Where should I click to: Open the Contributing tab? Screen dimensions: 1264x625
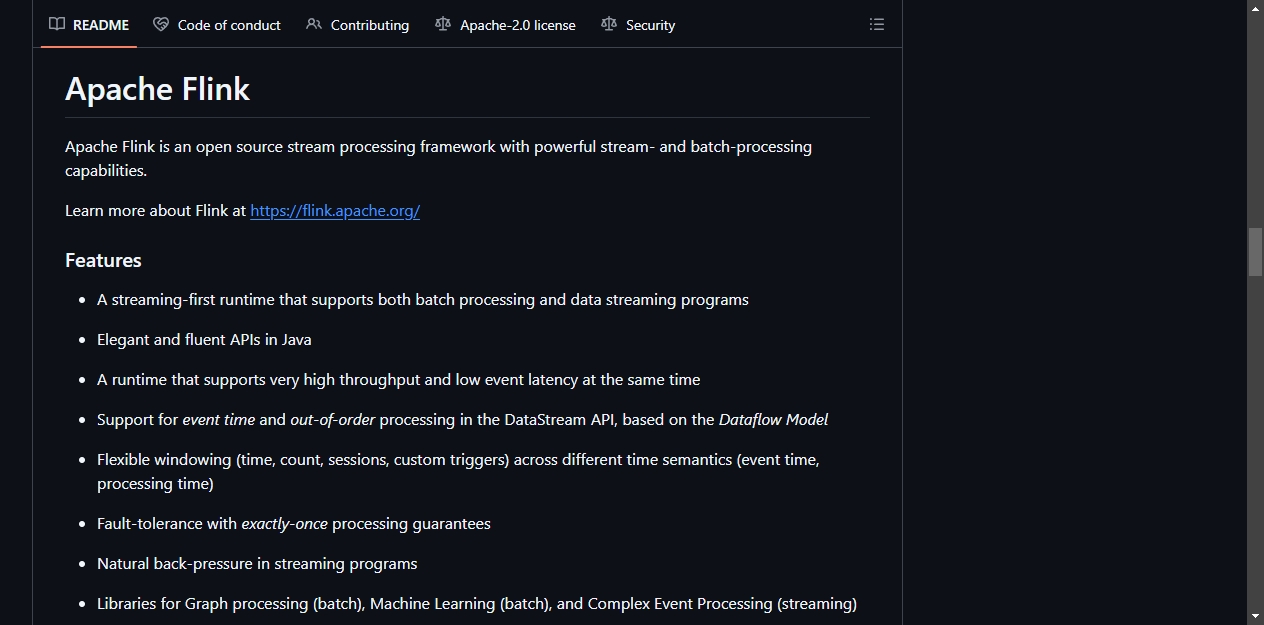click(358, 25)
